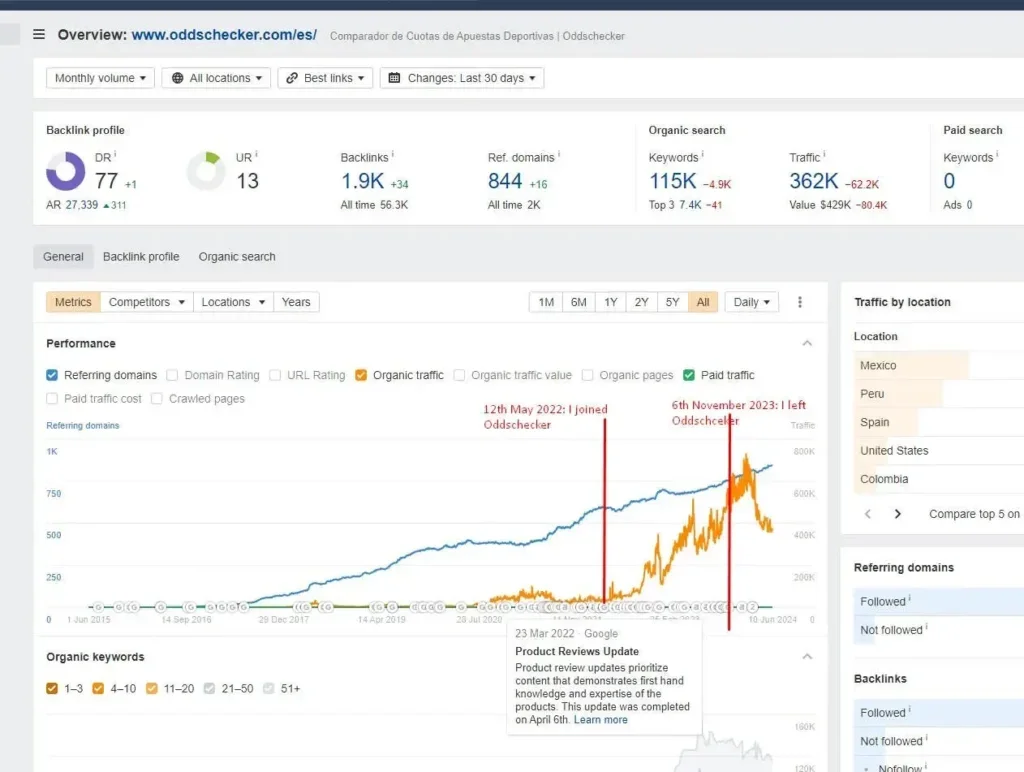This screenshot has height=772, width=1024.
Task: Click the DR donut chart icon
Action: pos(65,171)
